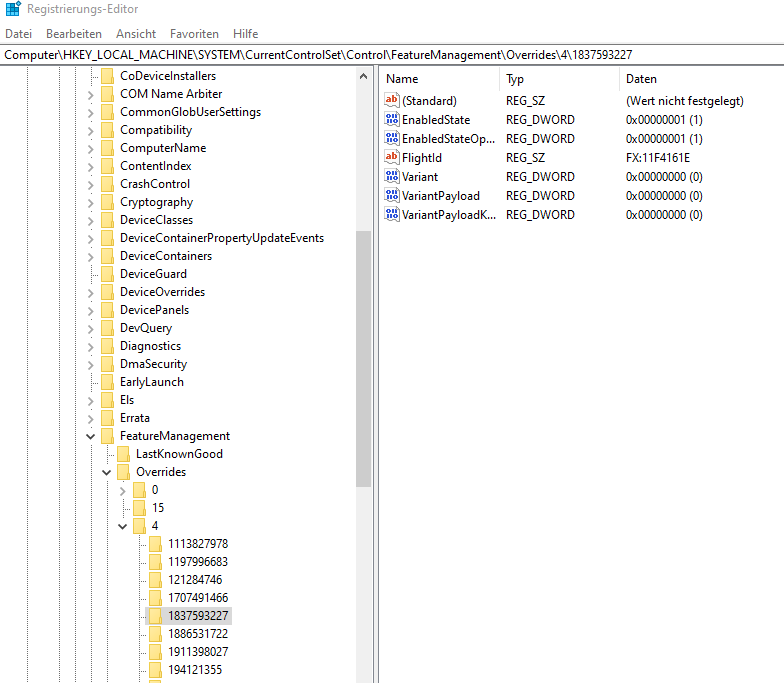The height and width of the screenshot is (683, 784).
Task: Click the tree scrollbar up arrow
Action: [x=364, y=76]
